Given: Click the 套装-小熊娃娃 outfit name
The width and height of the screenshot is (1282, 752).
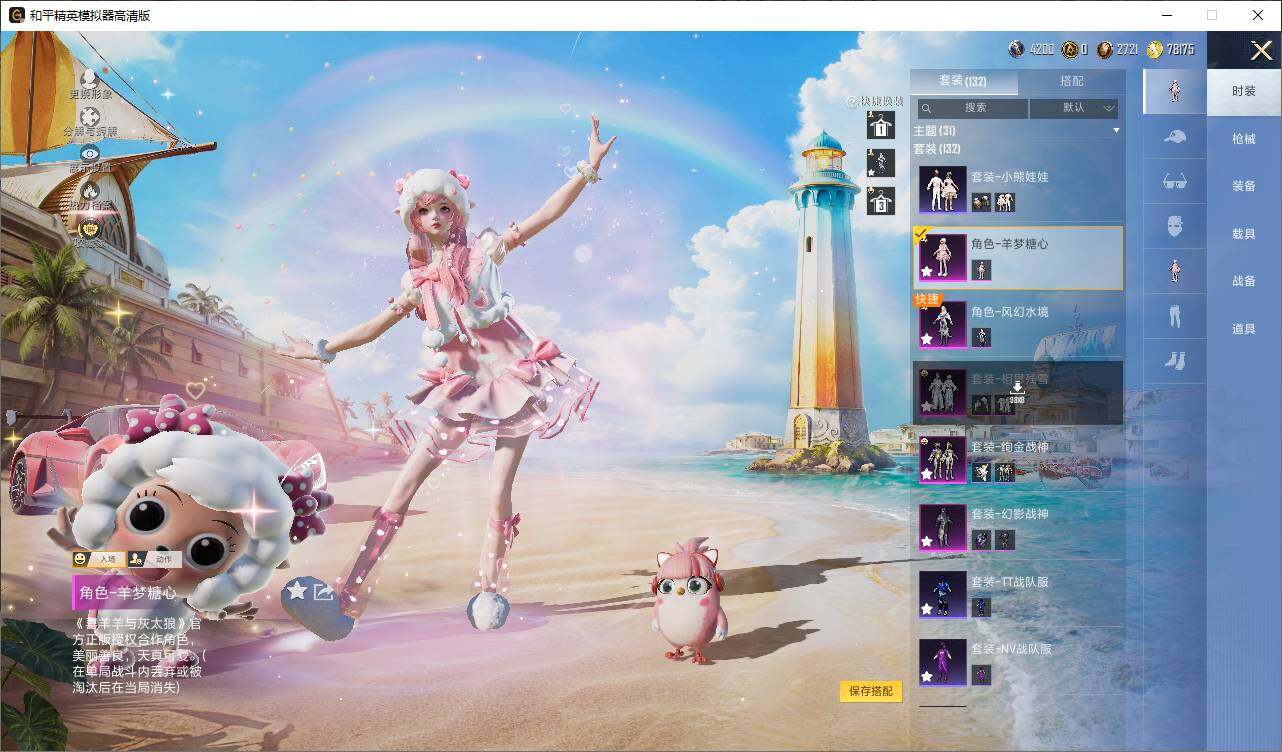Looking at the screenshot, I should tap(1010, 177).
